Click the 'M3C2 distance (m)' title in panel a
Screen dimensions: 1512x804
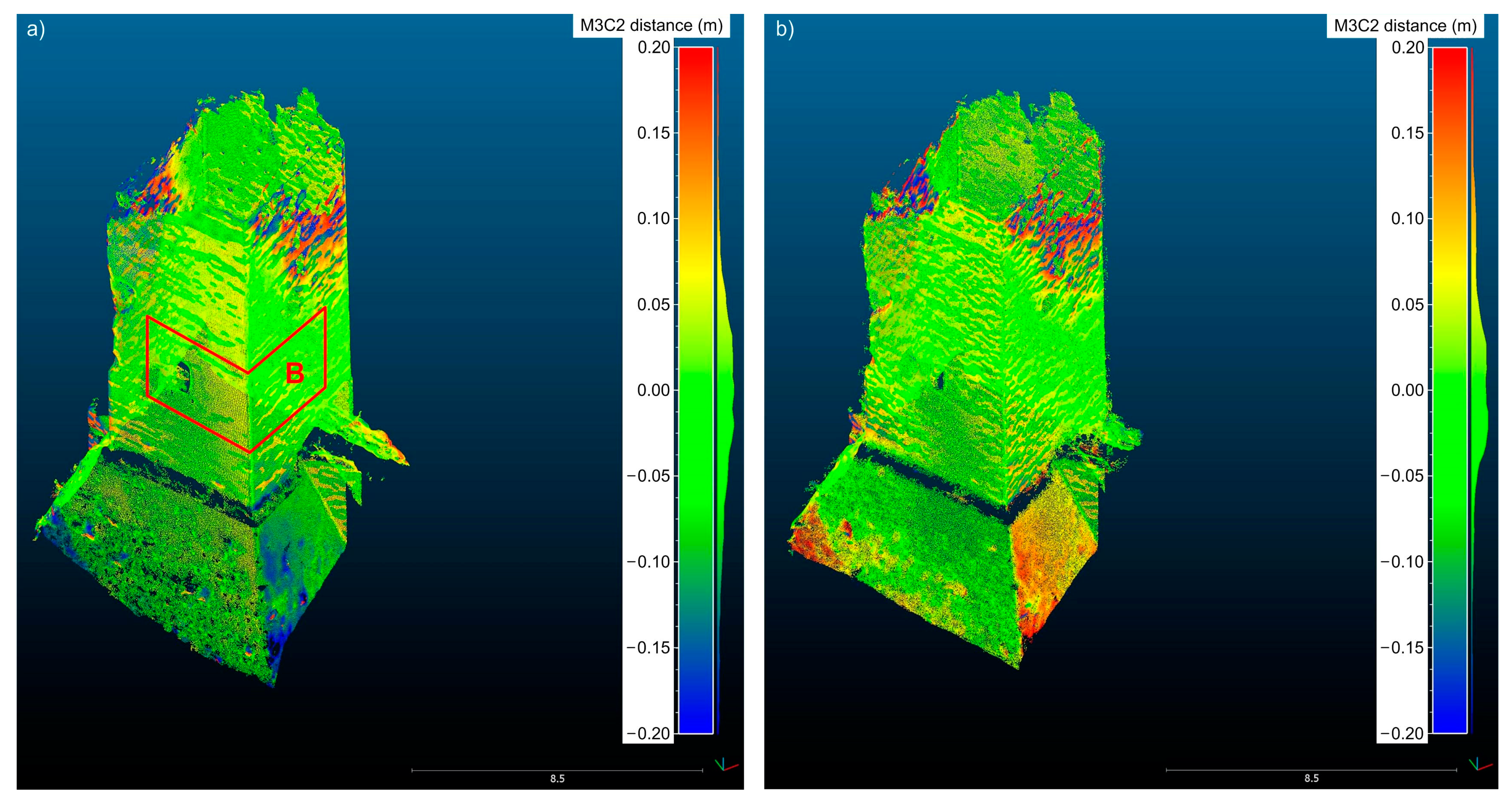651,25
